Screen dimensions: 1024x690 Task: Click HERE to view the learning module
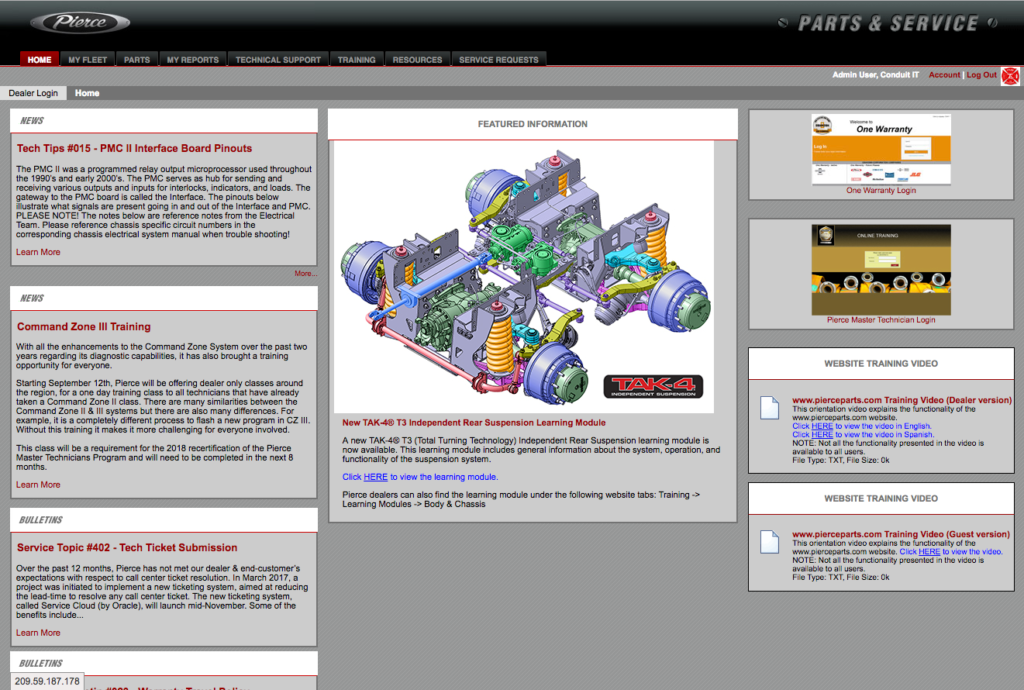tap(376, 477)
